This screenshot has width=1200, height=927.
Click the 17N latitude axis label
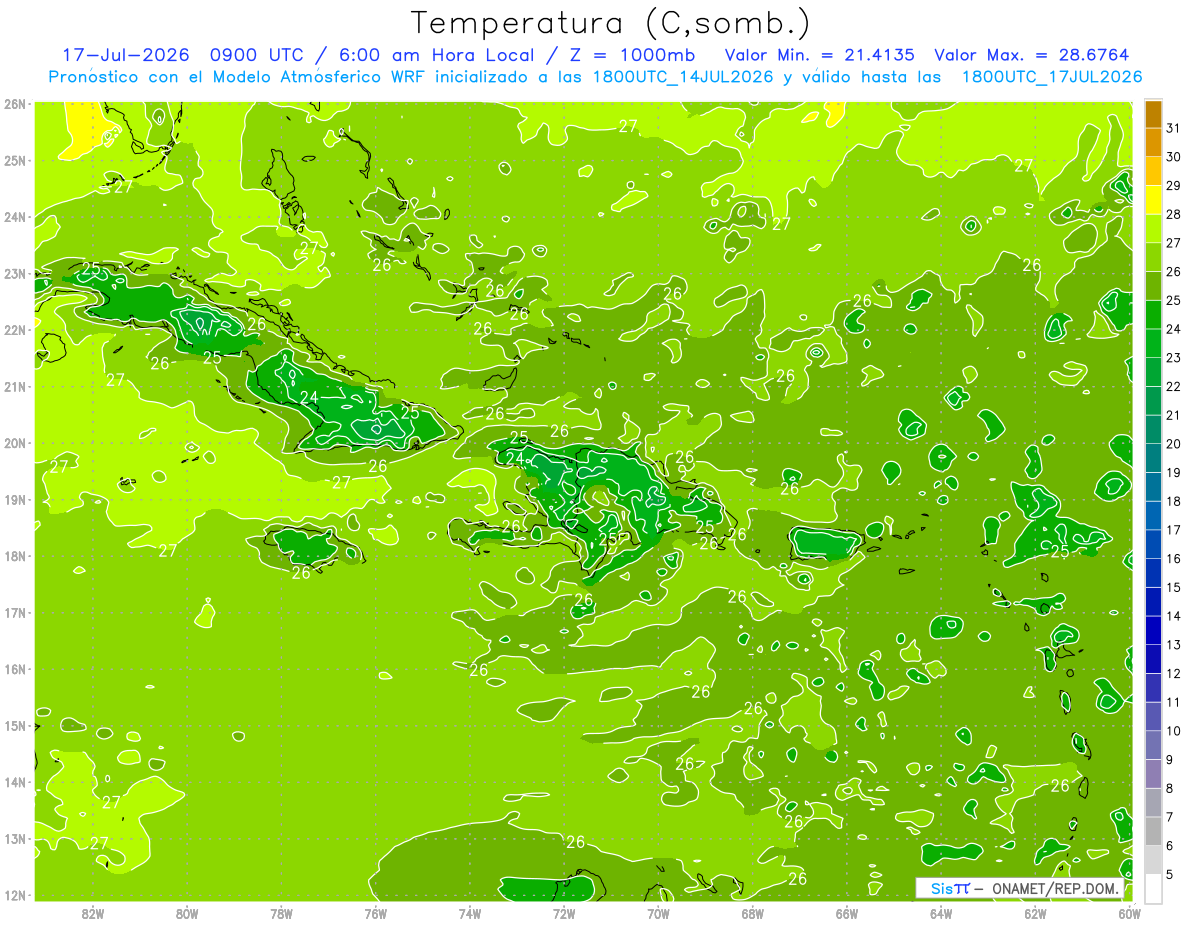(x=15, y=612)
